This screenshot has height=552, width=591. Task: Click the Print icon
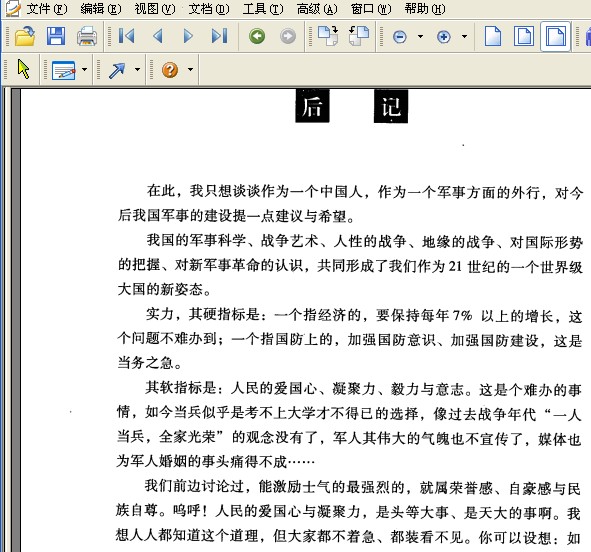pyautogui.click(x=87, y=37)
